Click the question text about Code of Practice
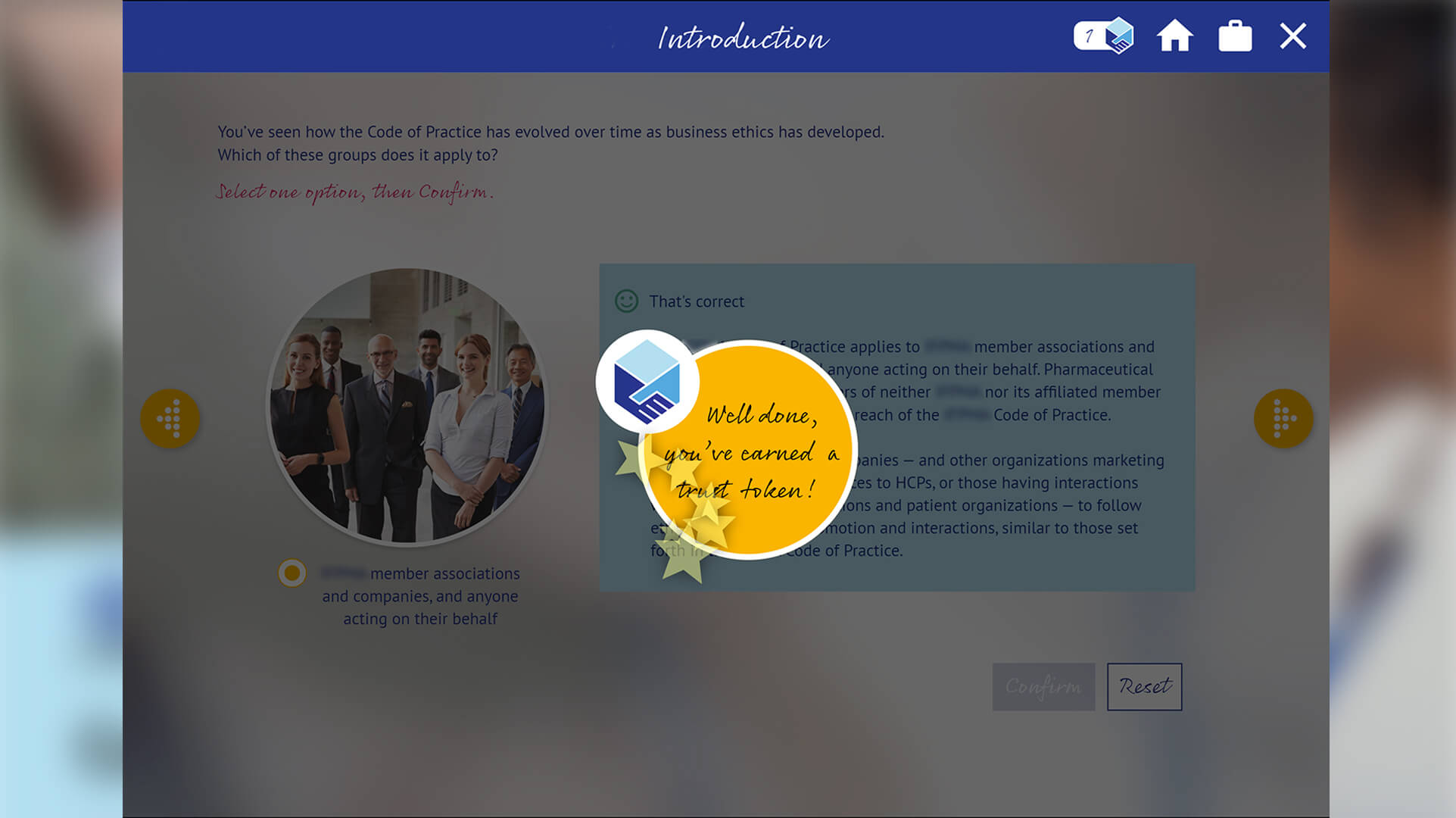The width and height of the screenshot is (1456, 818). pos(550,143)
